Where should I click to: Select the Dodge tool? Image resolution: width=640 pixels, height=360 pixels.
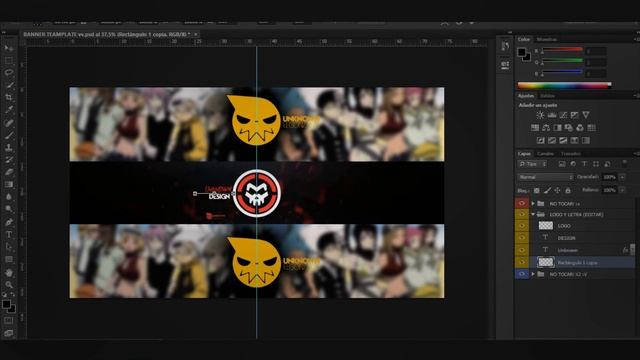click(x=9, y=209)
